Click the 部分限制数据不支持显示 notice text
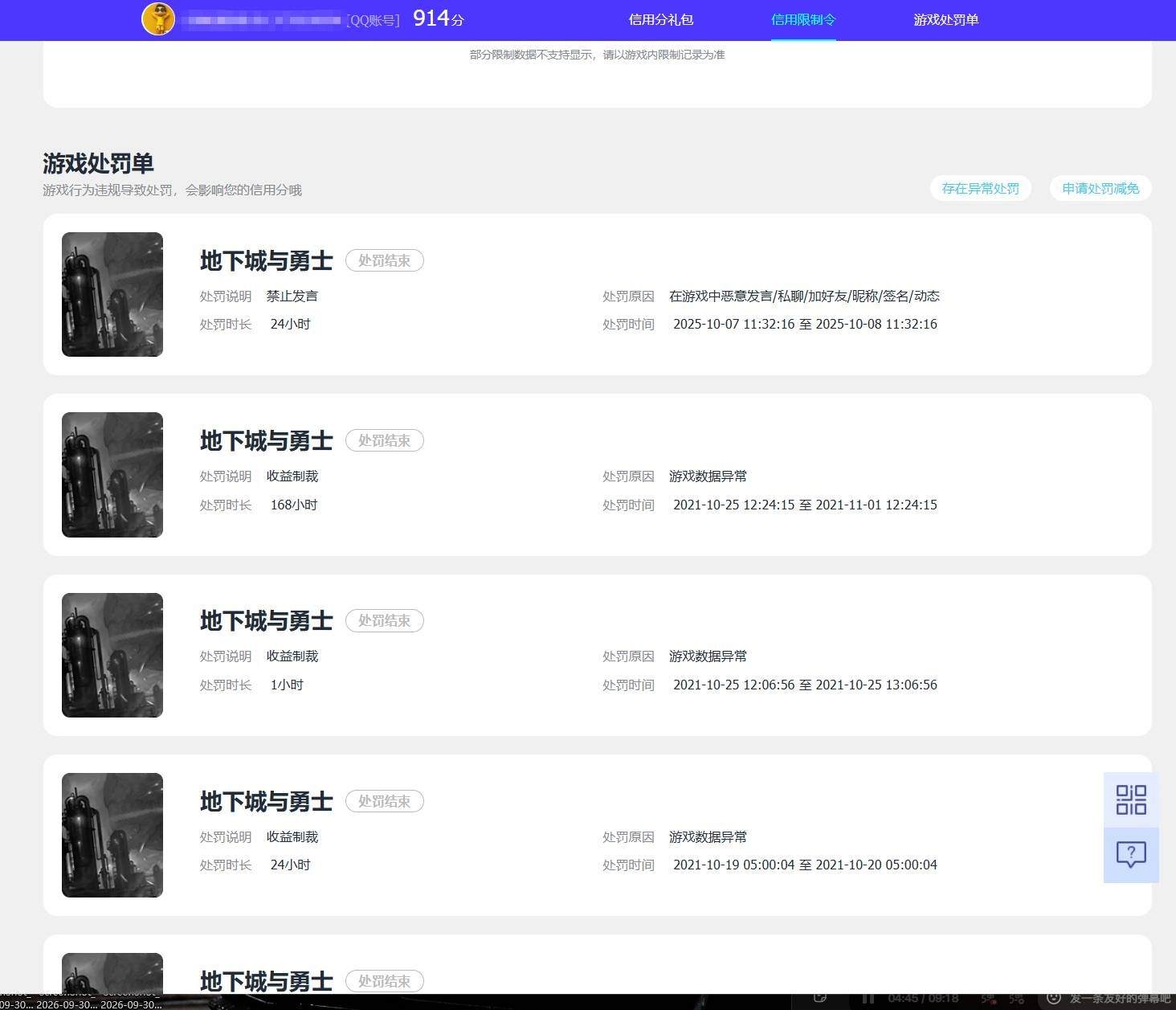The height and width of the screenshot is (1010, 1176). point(597,55)
